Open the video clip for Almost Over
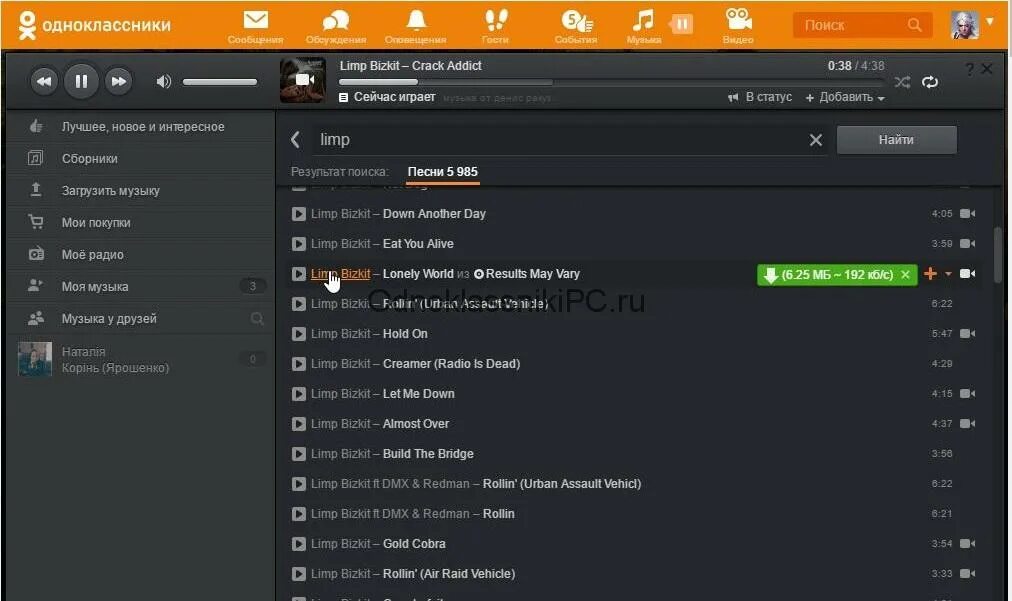This screenshot has width=1012, height=601. click(967, 424)
